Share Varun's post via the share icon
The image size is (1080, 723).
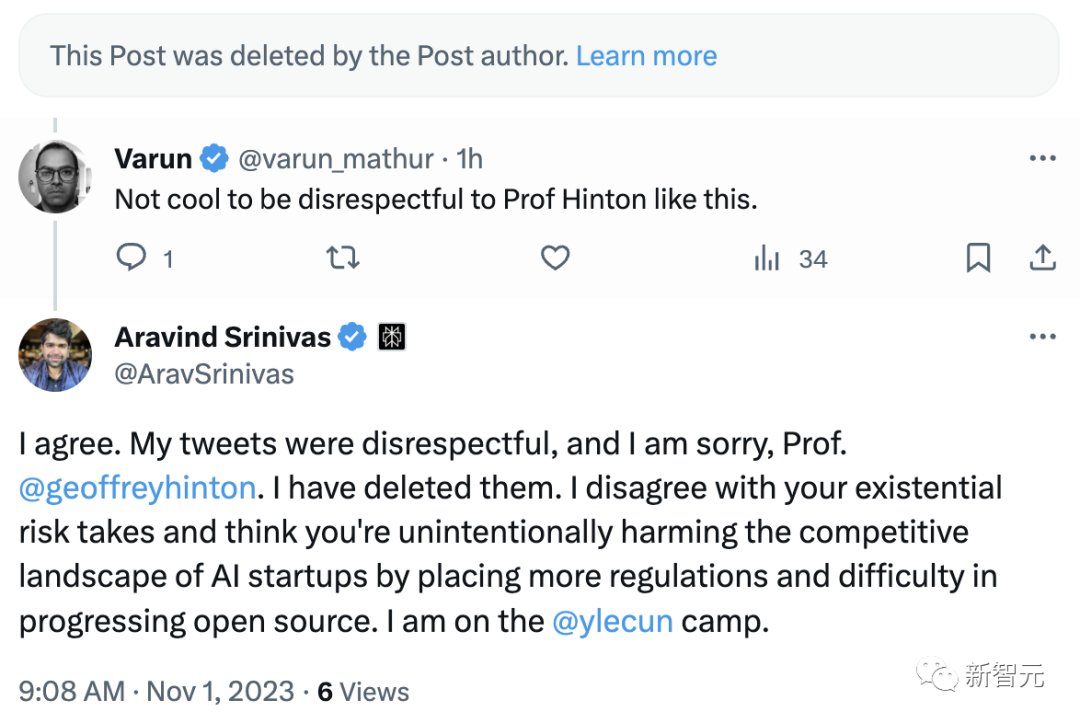tap(1042, 259)
